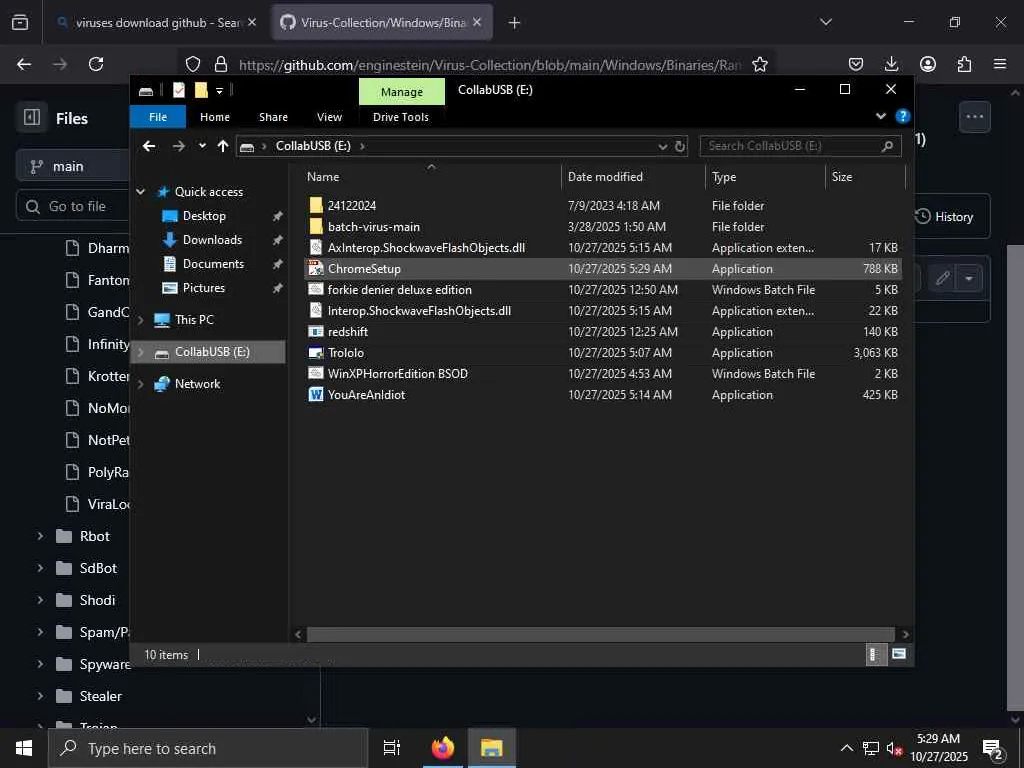Expand the Network tree node

(x=140, y=384)
